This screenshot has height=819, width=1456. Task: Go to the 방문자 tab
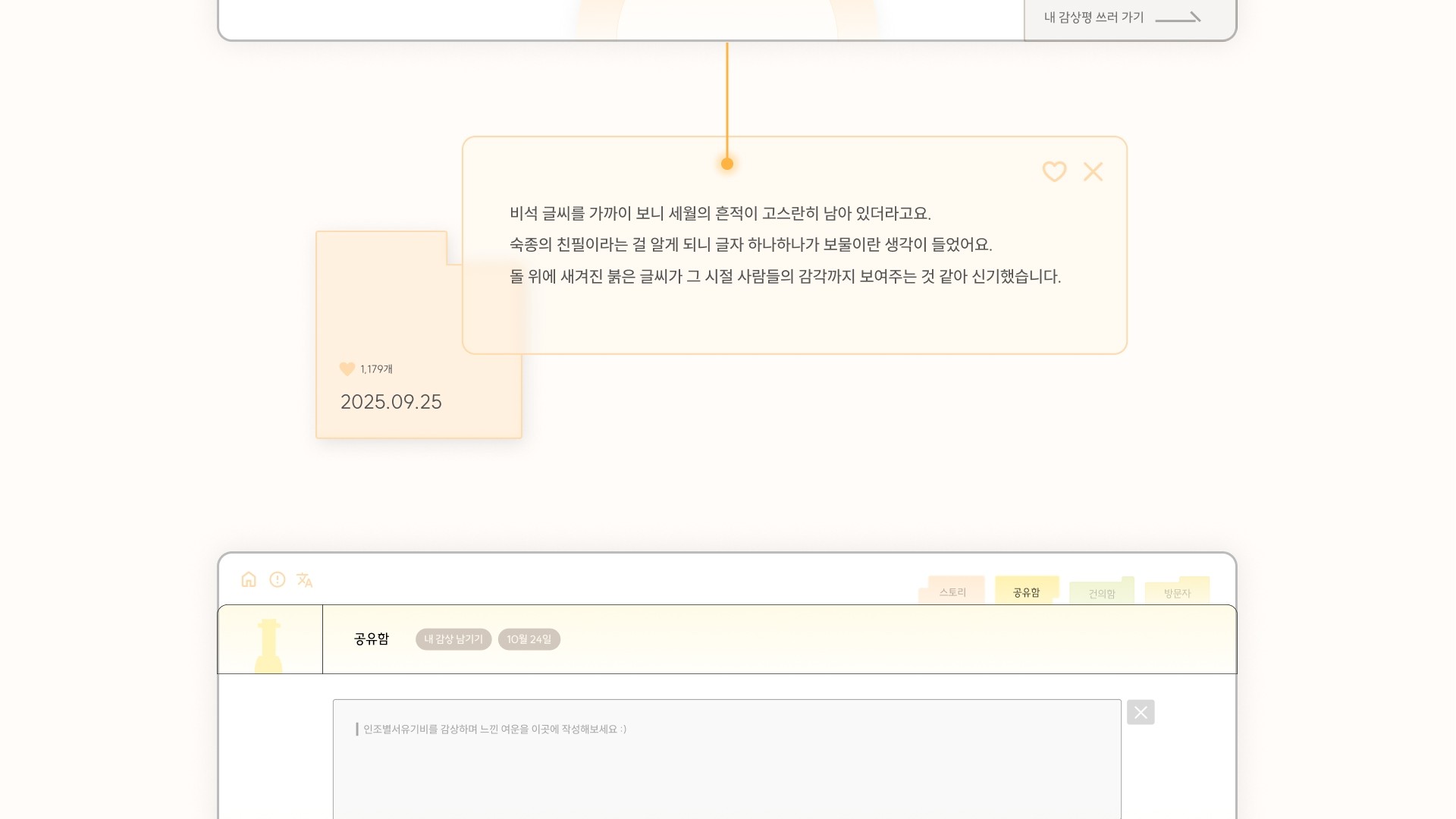tap(1177, 593)
